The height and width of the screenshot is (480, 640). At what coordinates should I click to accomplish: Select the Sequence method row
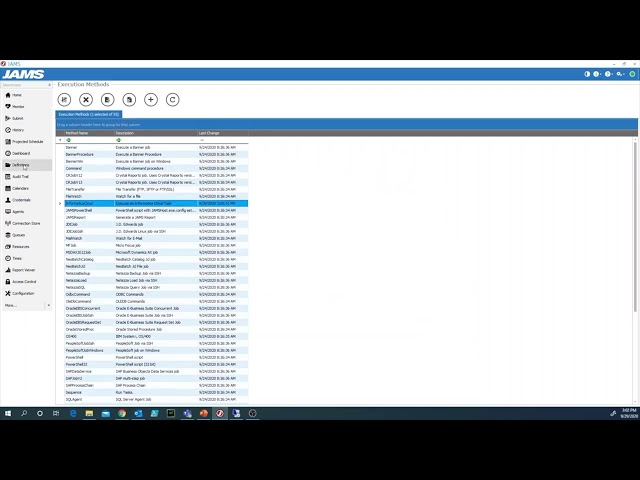pyautogui.click(x=156, y=392)
